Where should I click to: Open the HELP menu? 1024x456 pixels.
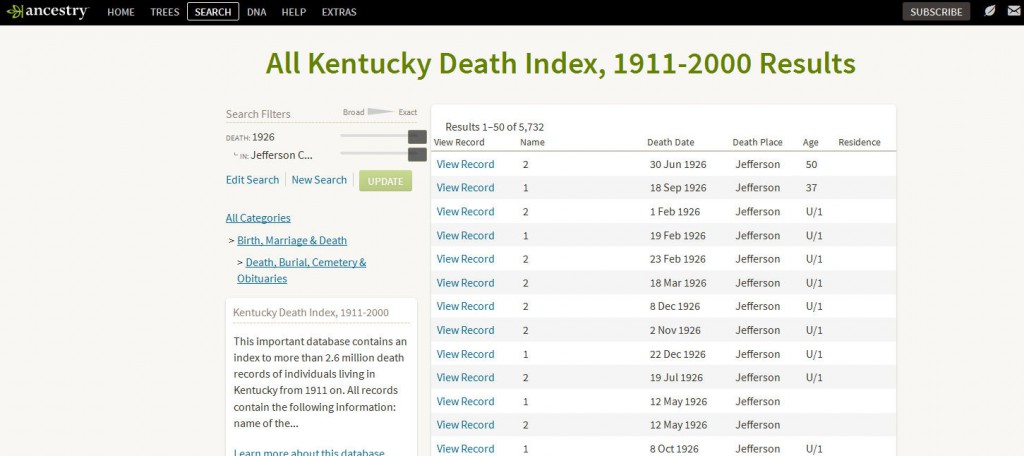(x=294, y=12)
